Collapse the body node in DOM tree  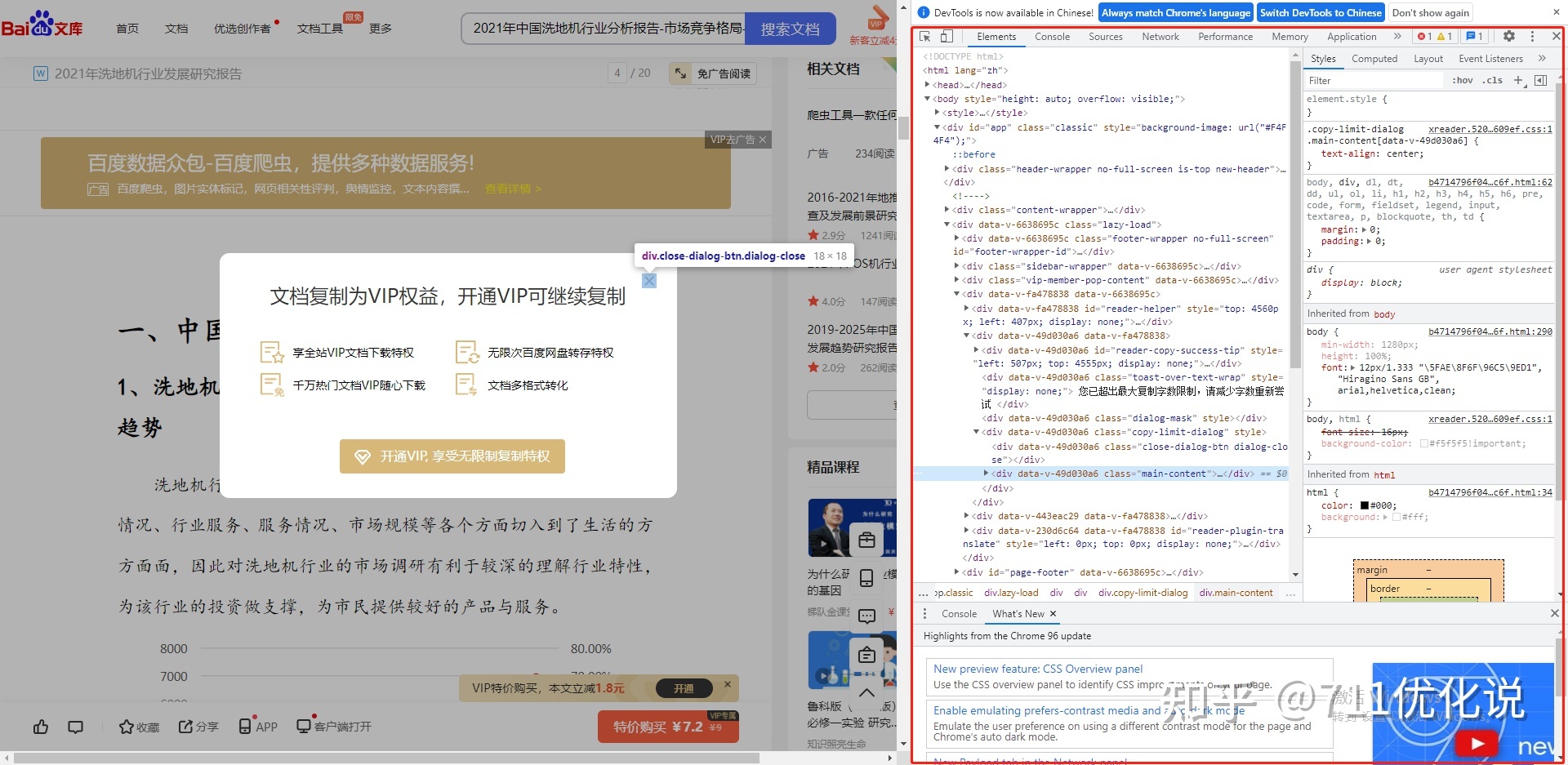pyautogui.click(x=927, y=99)
